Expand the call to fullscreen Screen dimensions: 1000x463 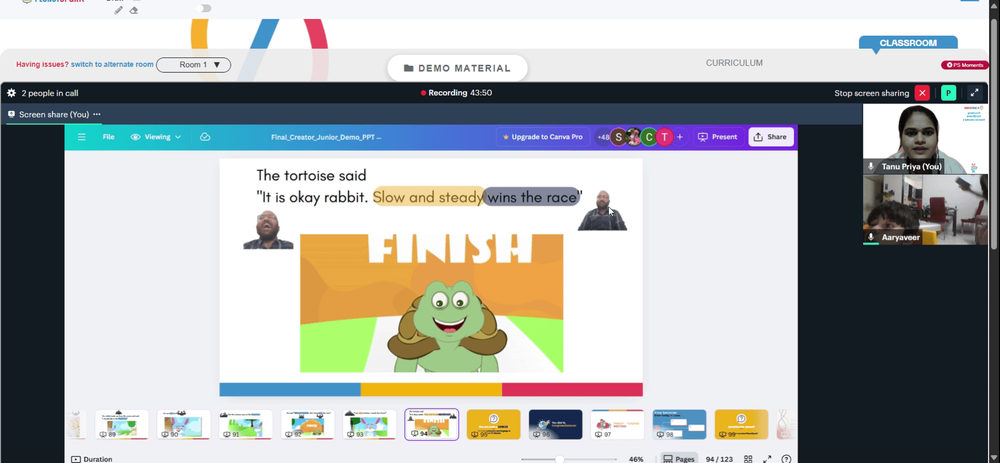click(974, 93)
